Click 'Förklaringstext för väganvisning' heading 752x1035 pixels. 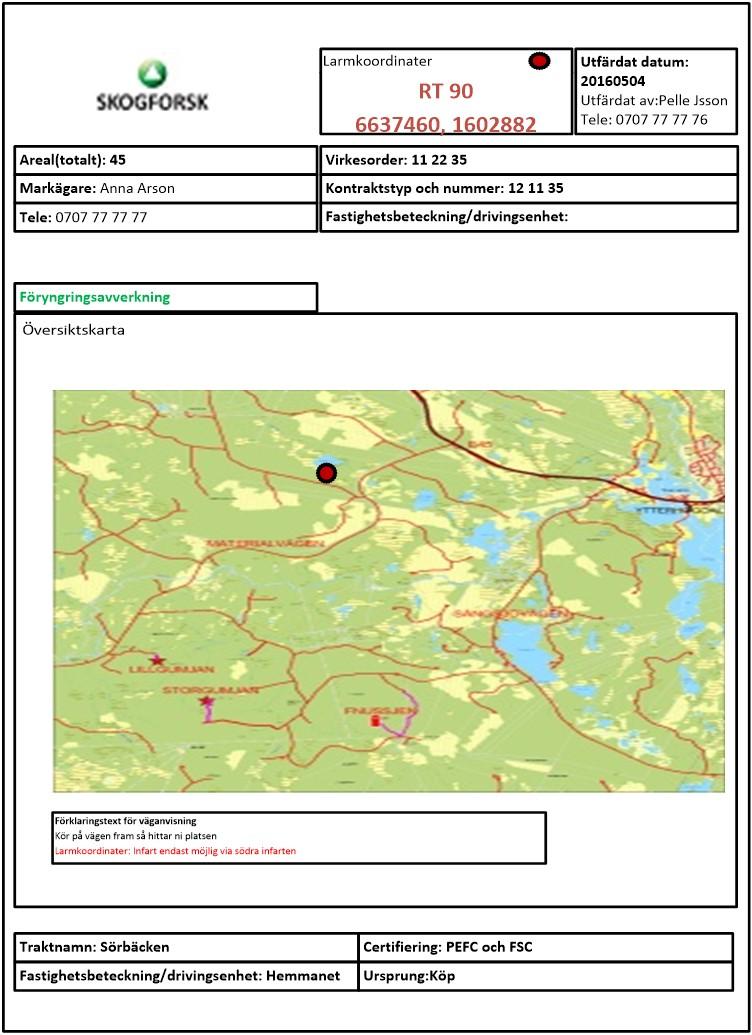point(125,821)
